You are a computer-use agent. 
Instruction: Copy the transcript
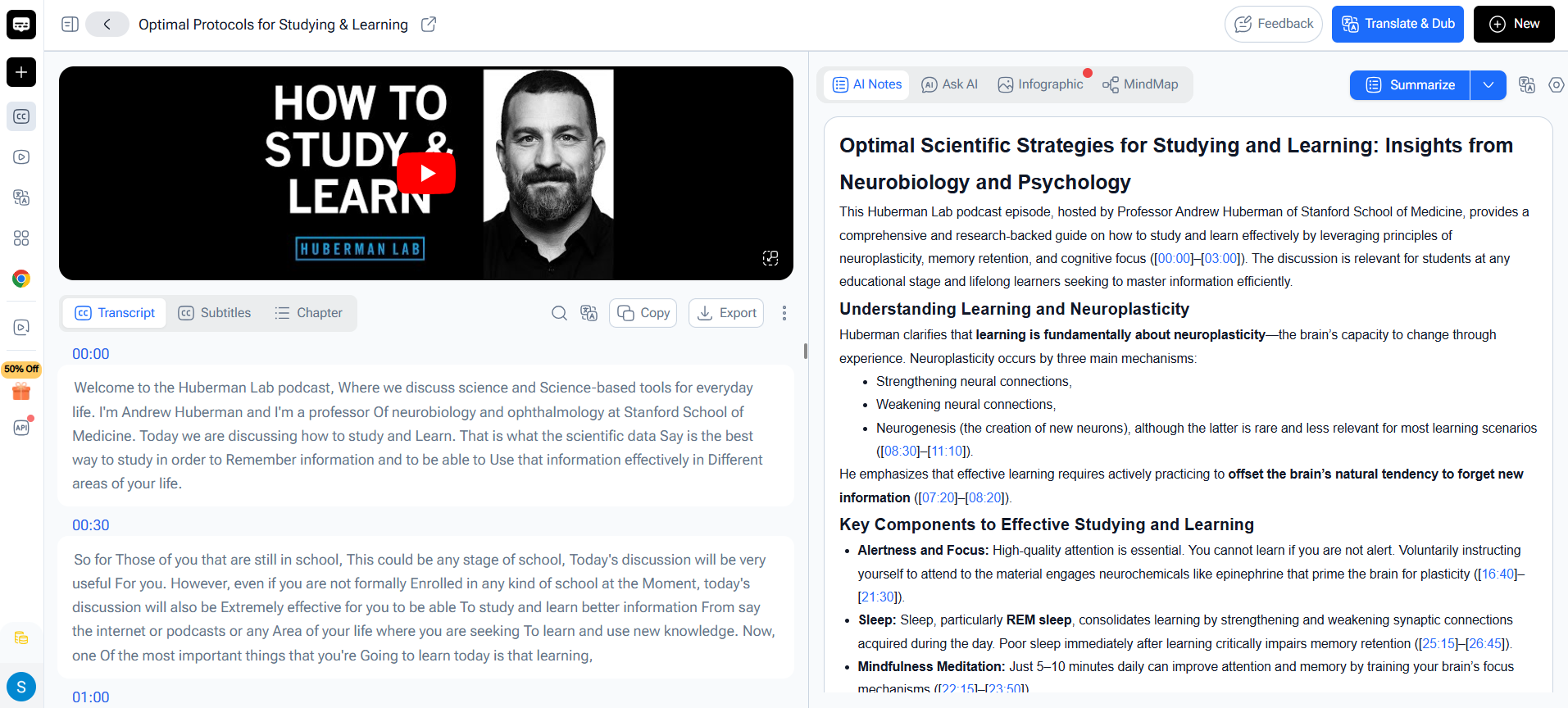(643, 313)
